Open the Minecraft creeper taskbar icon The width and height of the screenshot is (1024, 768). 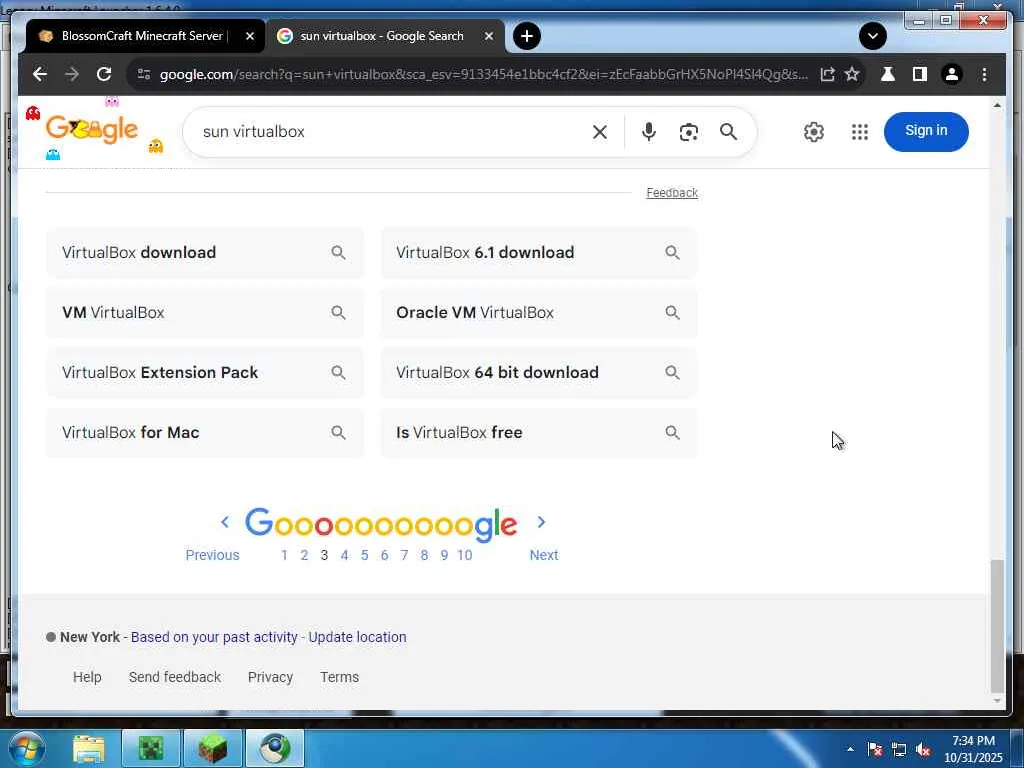coord(150,748)
